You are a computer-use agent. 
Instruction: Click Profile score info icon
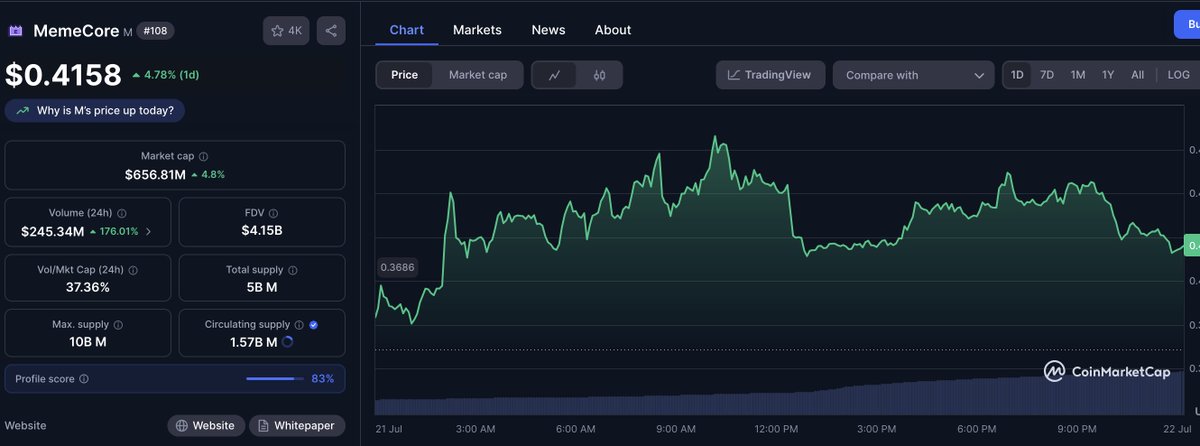click(x=84, y=379)
